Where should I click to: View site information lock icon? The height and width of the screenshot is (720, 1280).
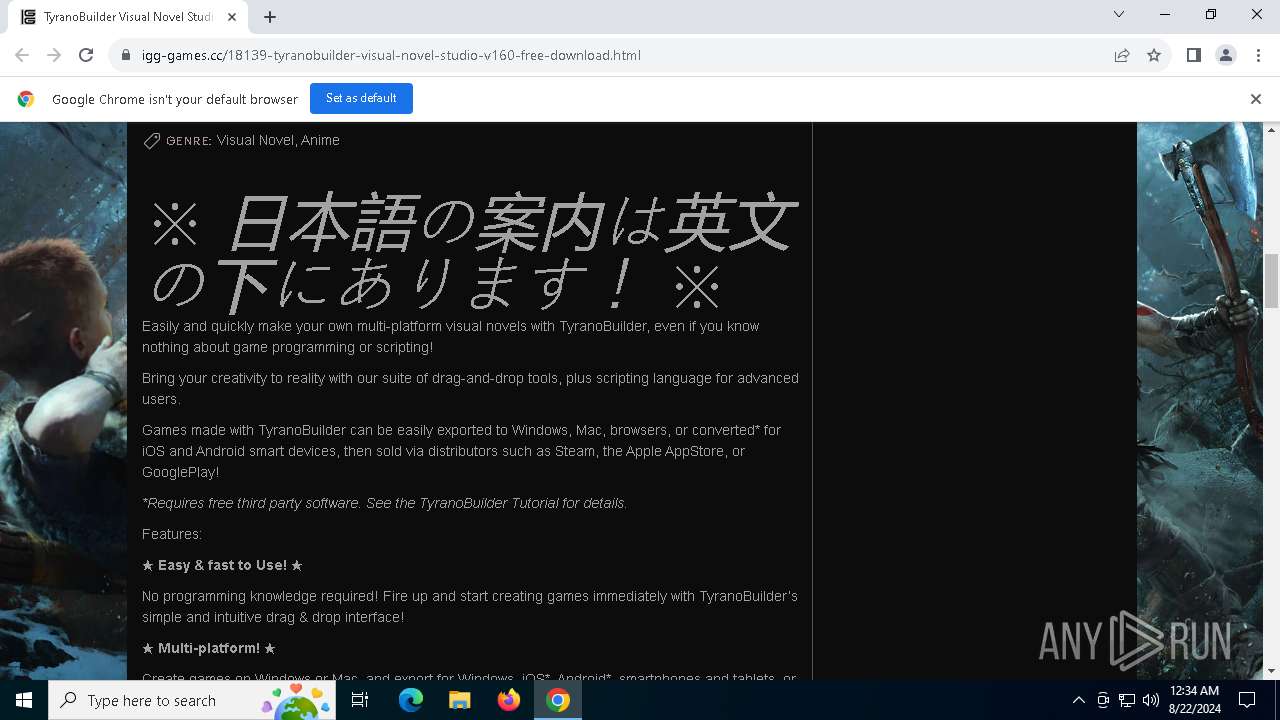(x=126, y=55)
